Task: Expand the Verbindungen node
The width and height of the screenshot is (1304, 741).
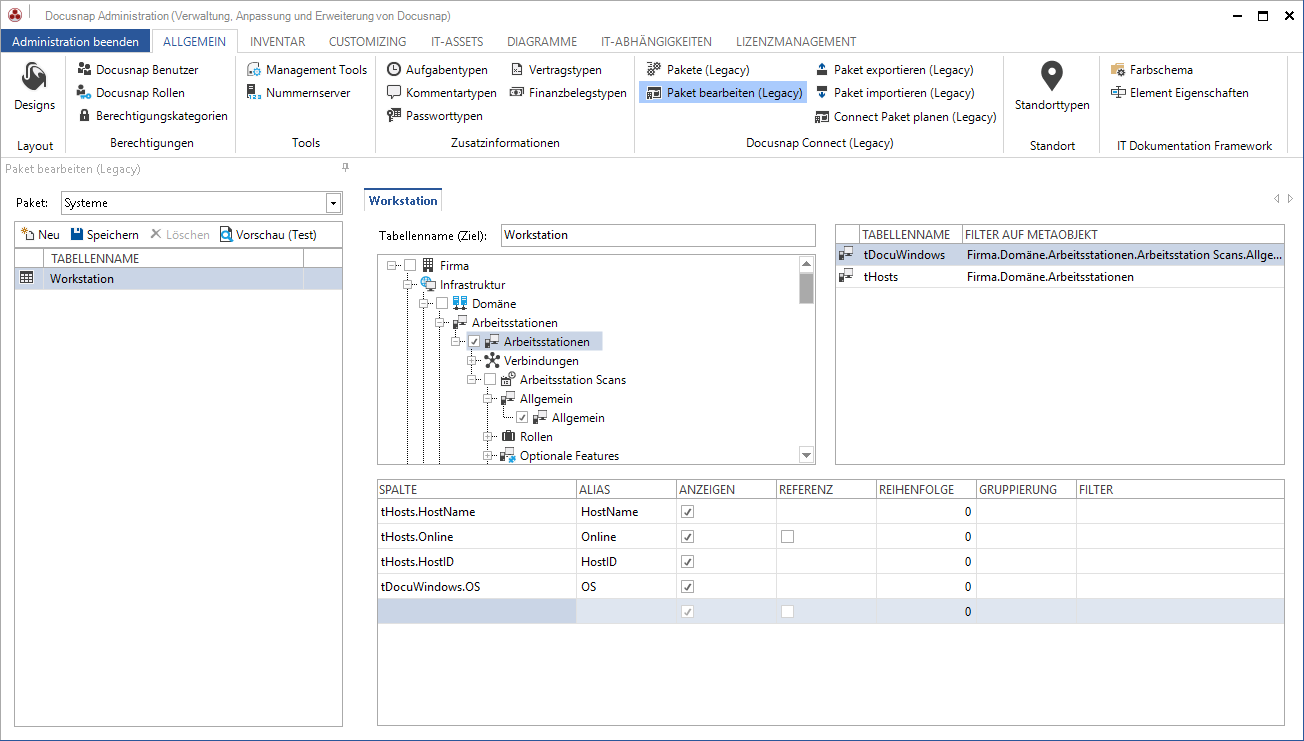Action: coord(472,361)
